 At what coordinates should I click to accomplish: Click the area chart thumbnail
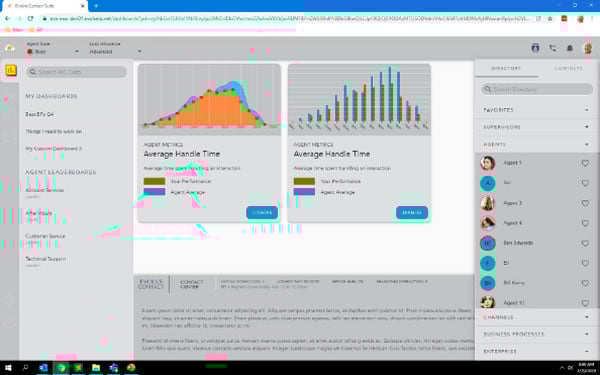click(x=209, y=99)
